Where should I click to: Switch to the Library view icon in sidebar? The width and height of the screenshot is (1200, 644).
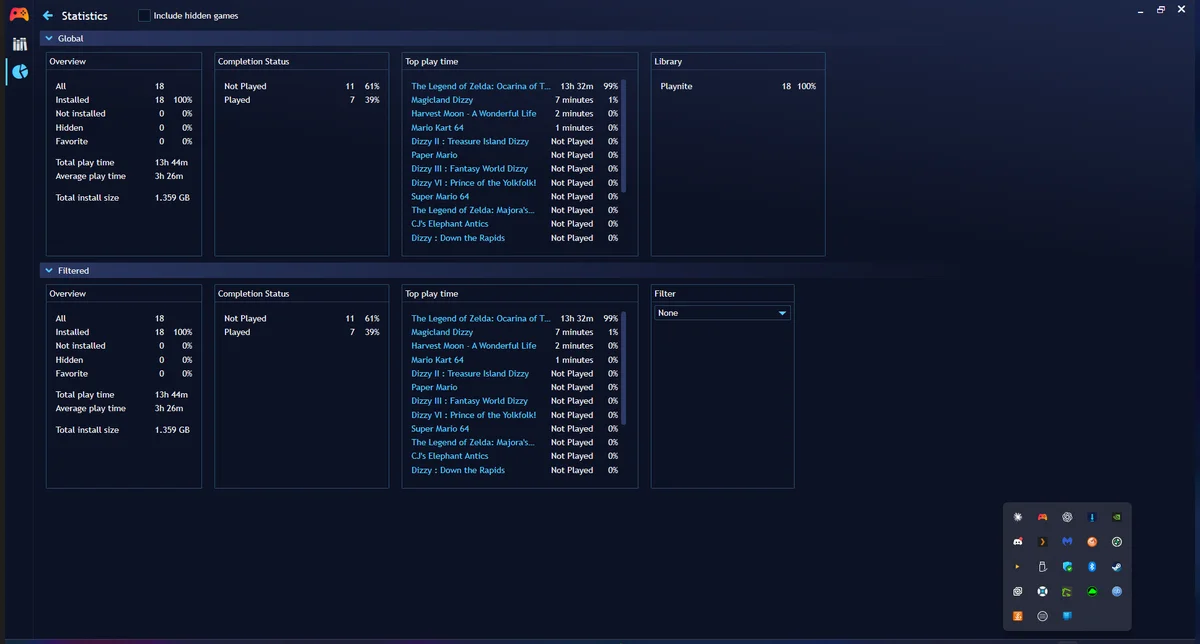(19, 44)
